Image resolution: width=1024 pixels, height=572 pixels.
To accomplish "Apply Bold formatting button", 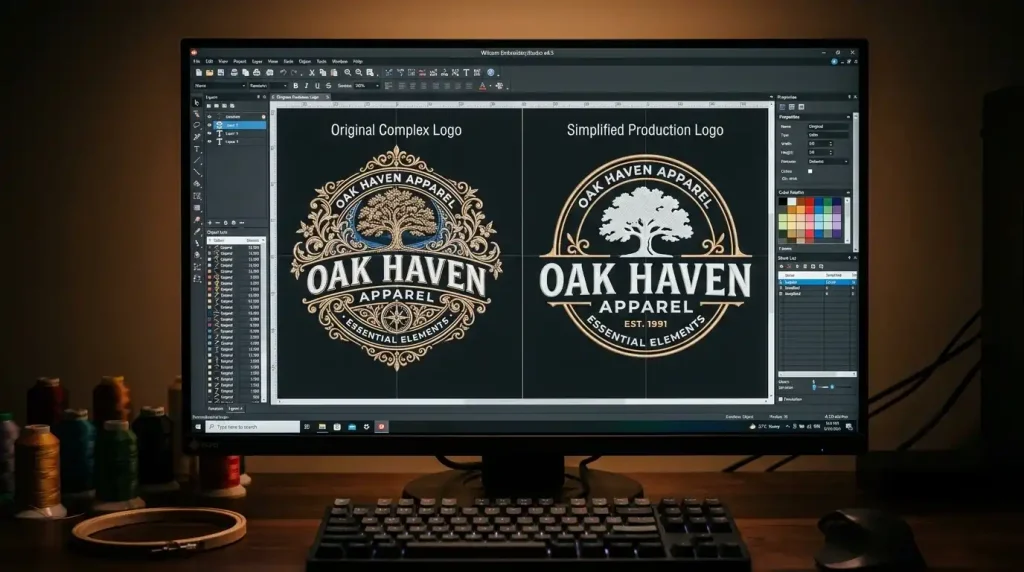I will 295,86.
